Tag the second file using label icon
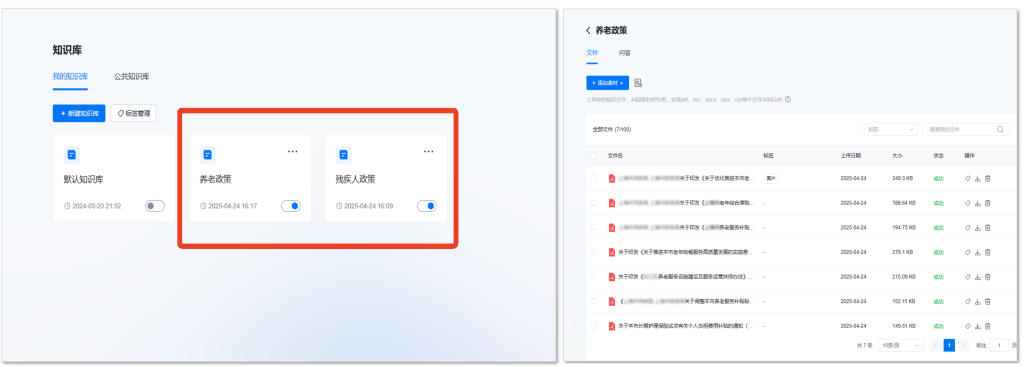This screenshot has height=367, width=1024. point(968,203)
